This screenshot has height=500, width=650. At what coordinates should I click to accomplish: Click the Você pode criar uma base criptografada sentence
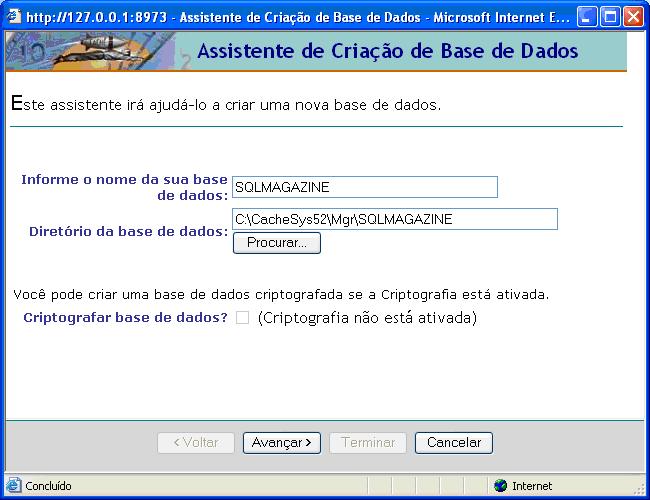(x=281, y=295)
